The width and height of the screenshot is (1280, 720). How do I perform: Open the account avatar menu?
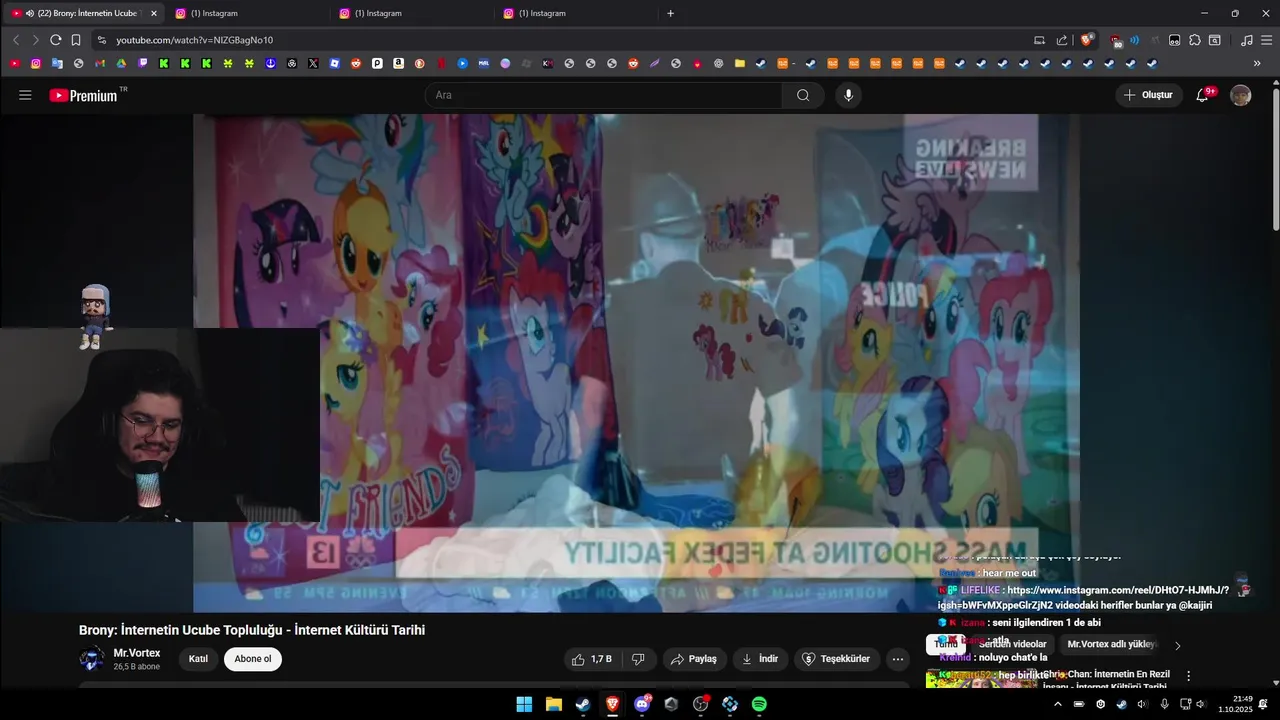[x=1240, y=95]
